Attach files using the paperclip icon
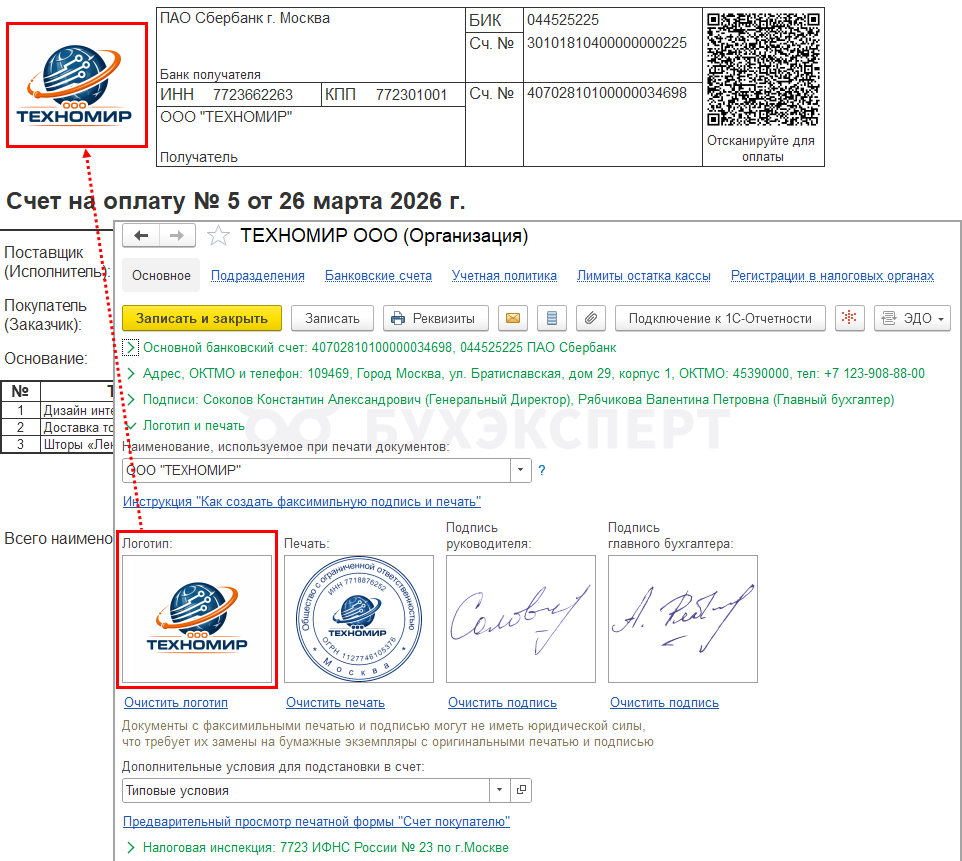 point(591,318)
